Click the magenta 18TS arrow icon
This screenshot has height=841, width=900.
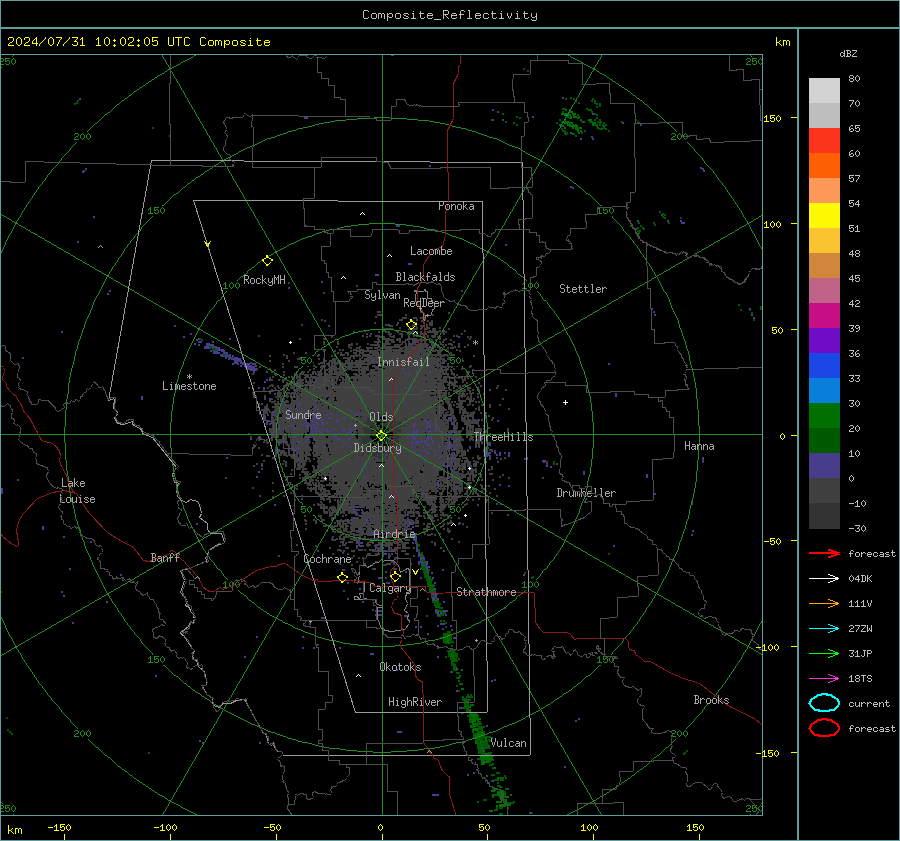coord(824,679)
